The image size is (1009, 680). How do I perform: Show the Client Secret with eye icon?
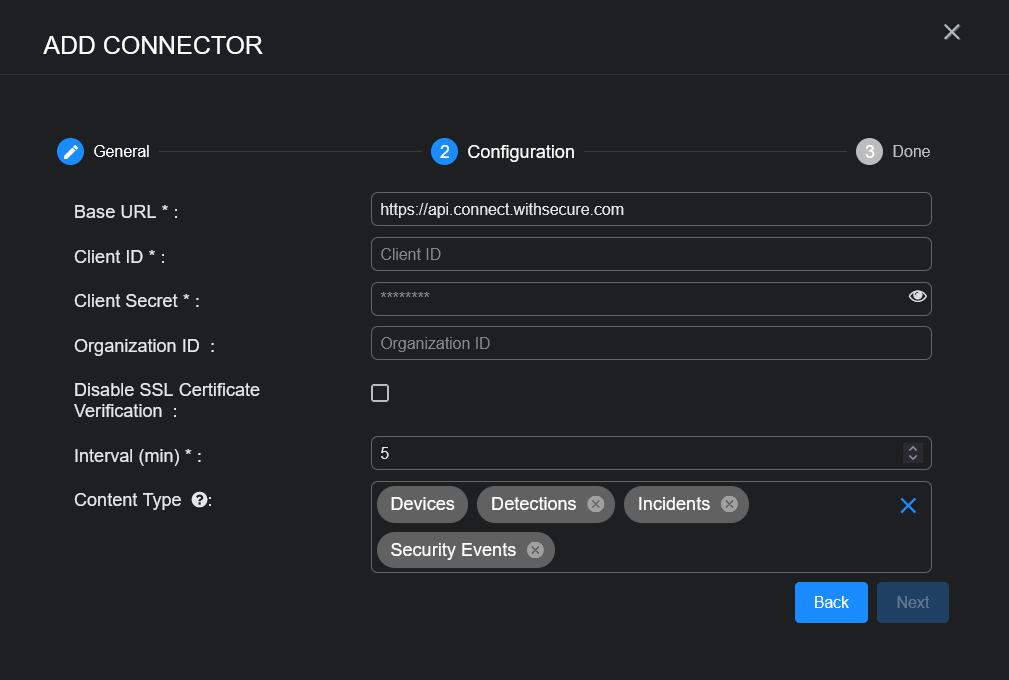click(x=917, y=296)
